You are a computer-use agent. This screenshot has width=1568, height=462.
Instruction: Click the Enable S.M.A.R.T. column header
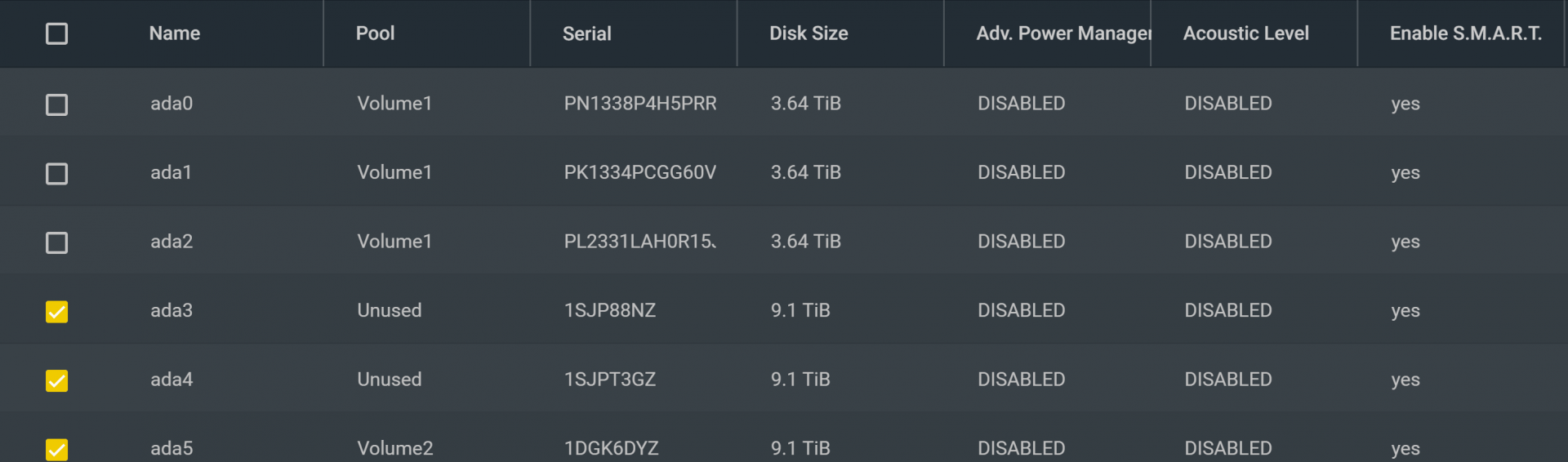click(1466, 33)
